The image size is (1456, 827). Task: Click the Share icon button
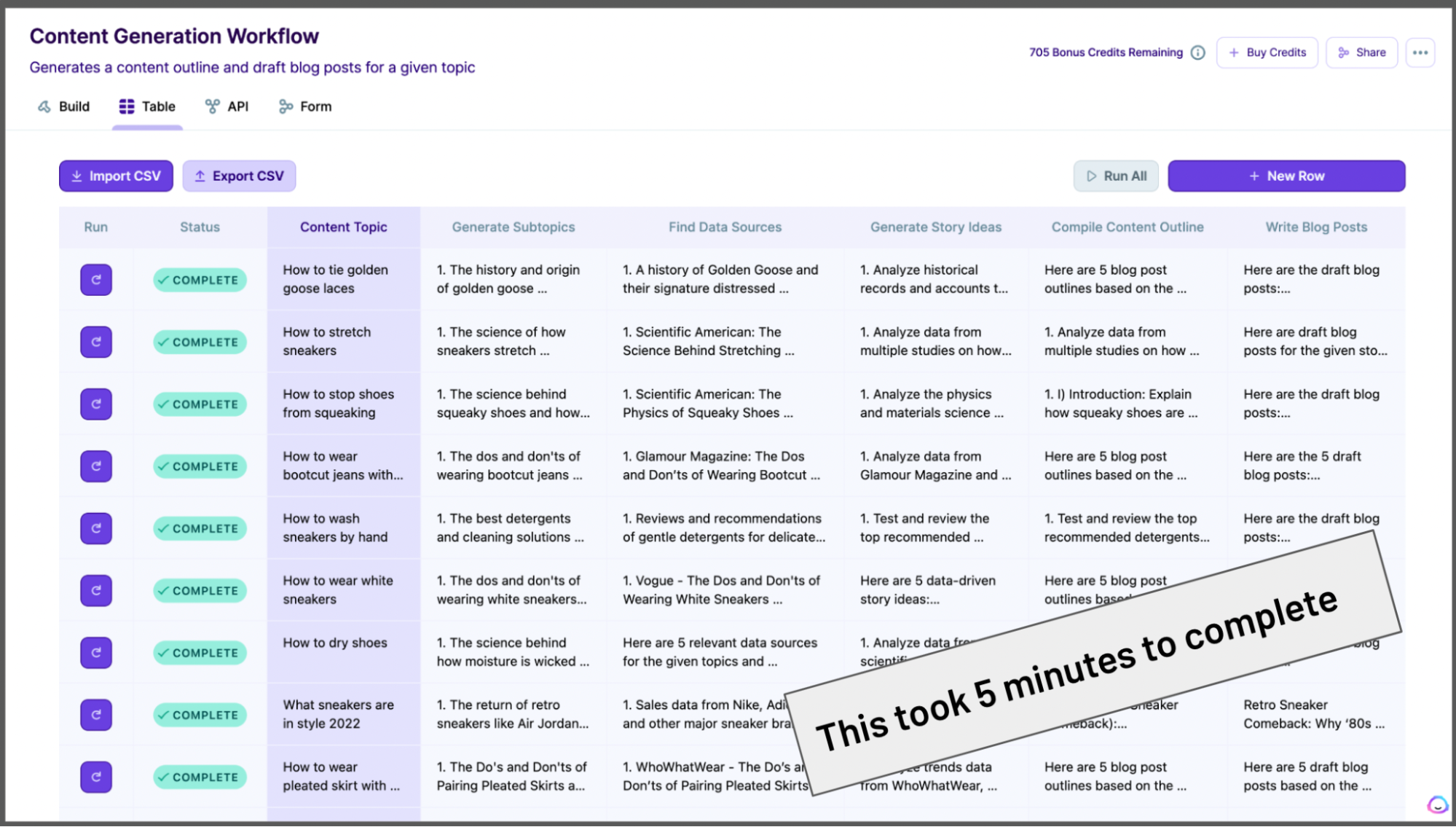coord(1361,52)
